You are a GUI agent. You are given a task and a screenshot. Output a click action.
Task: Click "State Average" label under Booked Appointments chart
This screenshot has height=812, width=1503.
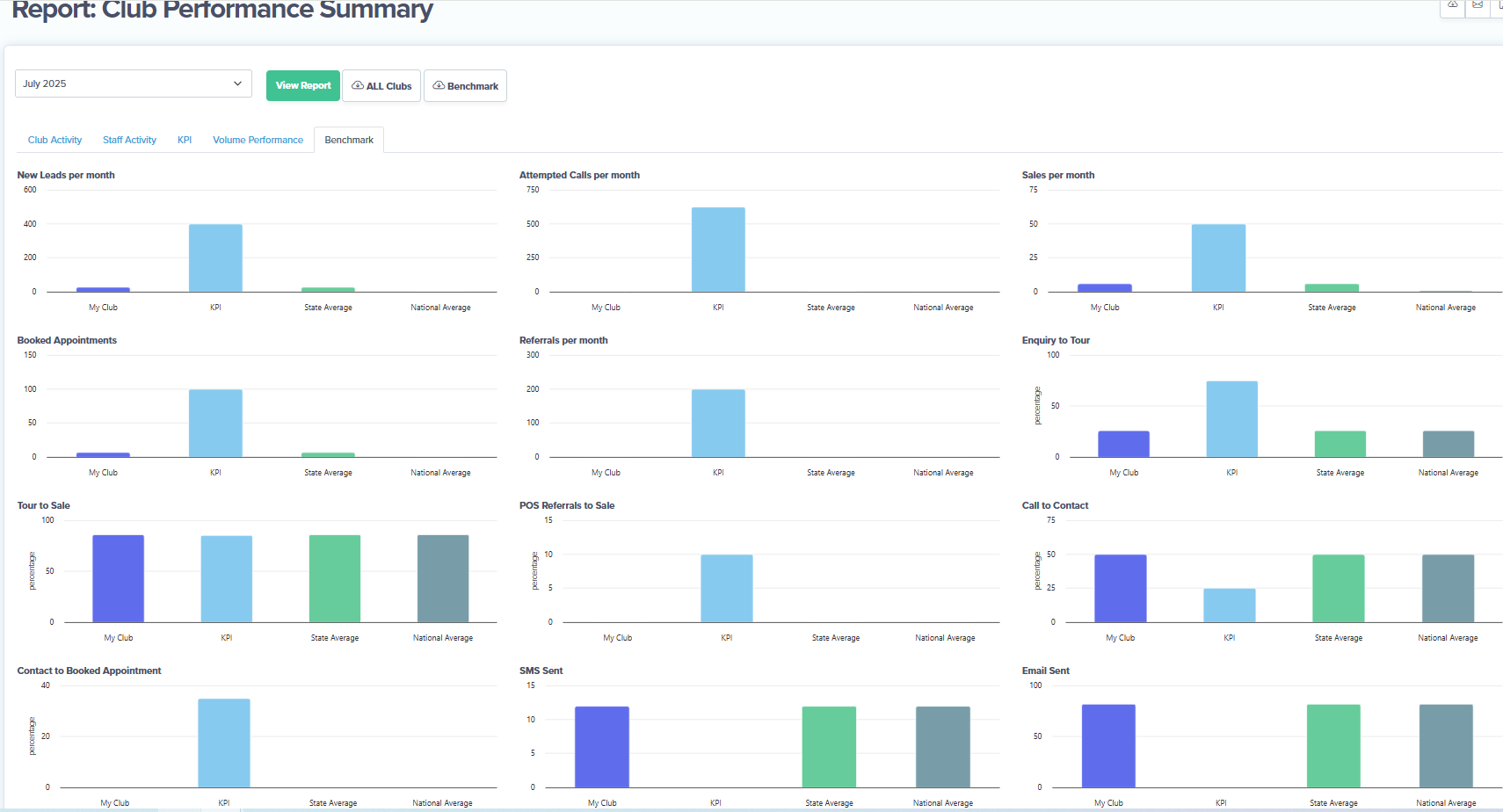click(x=328, y=473)
